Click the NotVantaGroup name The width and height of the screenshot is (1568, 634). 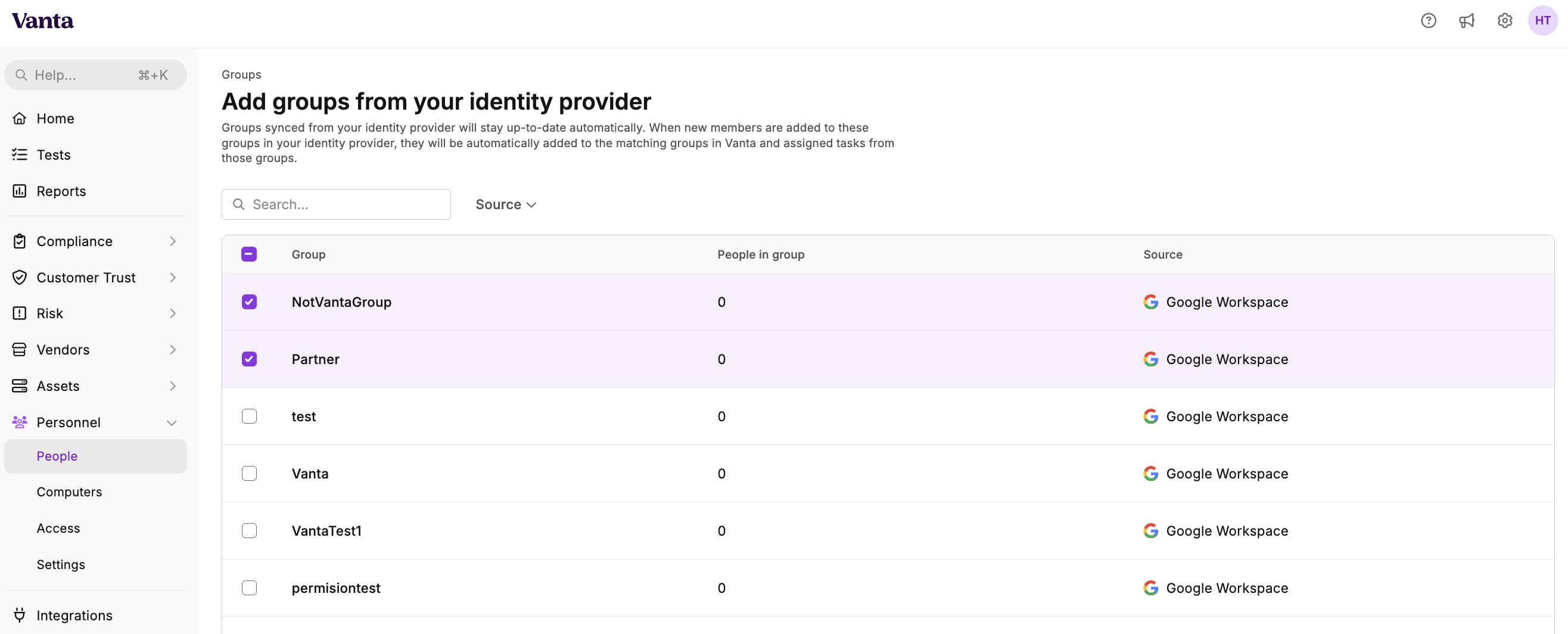pos(341,302)
